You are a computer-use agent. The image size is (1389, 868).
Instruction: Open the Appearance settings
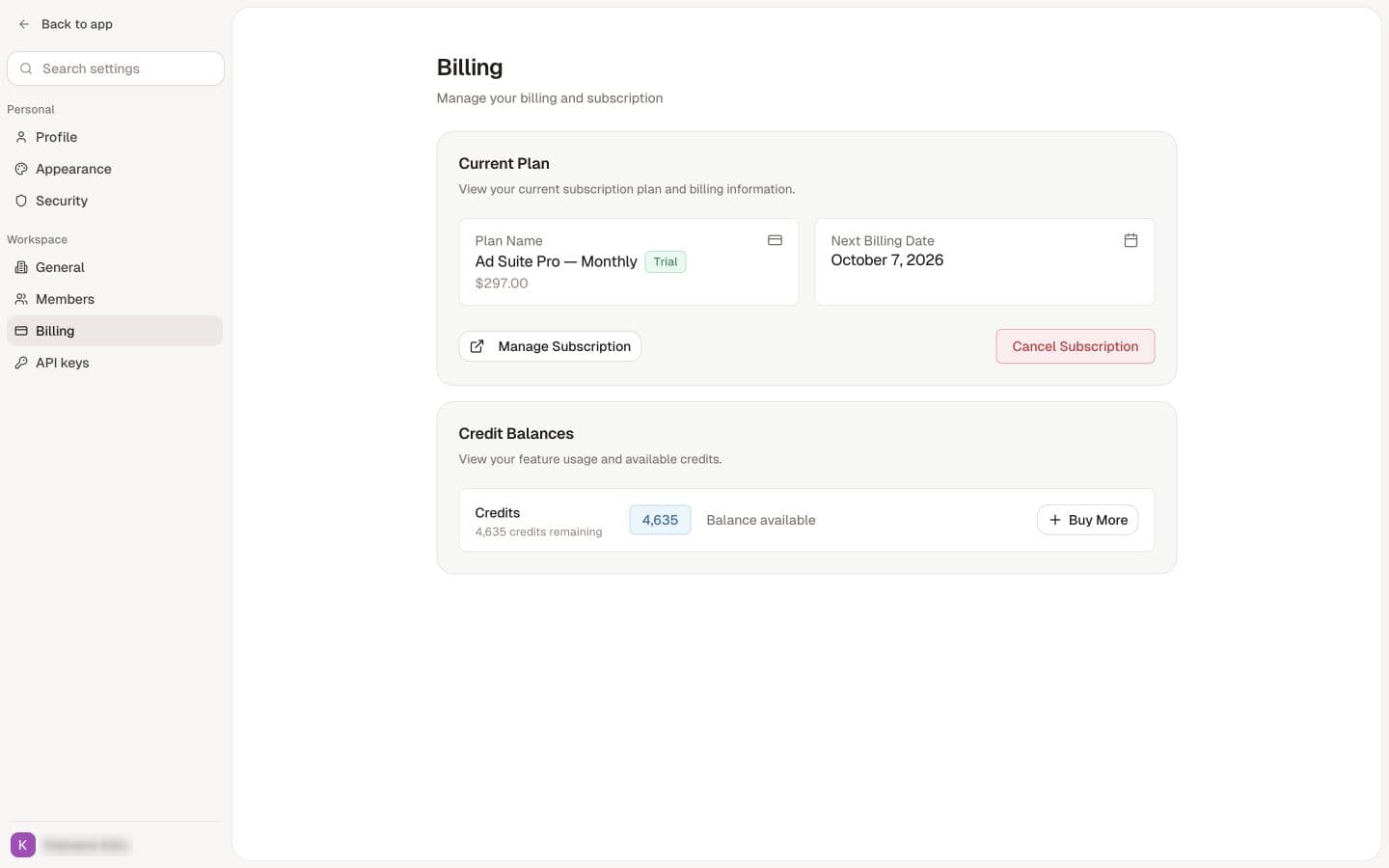[115, 169]
